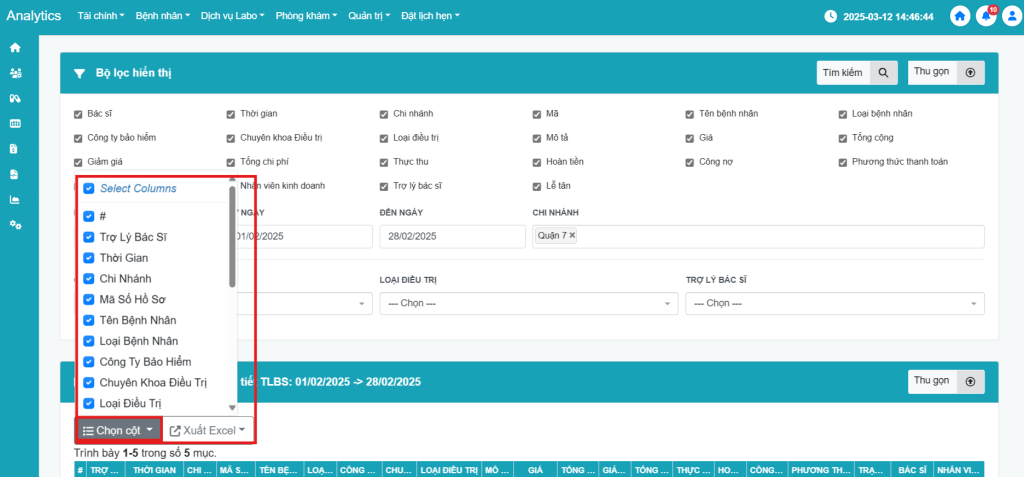Viewport: 1024px width, 477px height.
Task: Click the notification bell icon
Action: click(986, 17)
